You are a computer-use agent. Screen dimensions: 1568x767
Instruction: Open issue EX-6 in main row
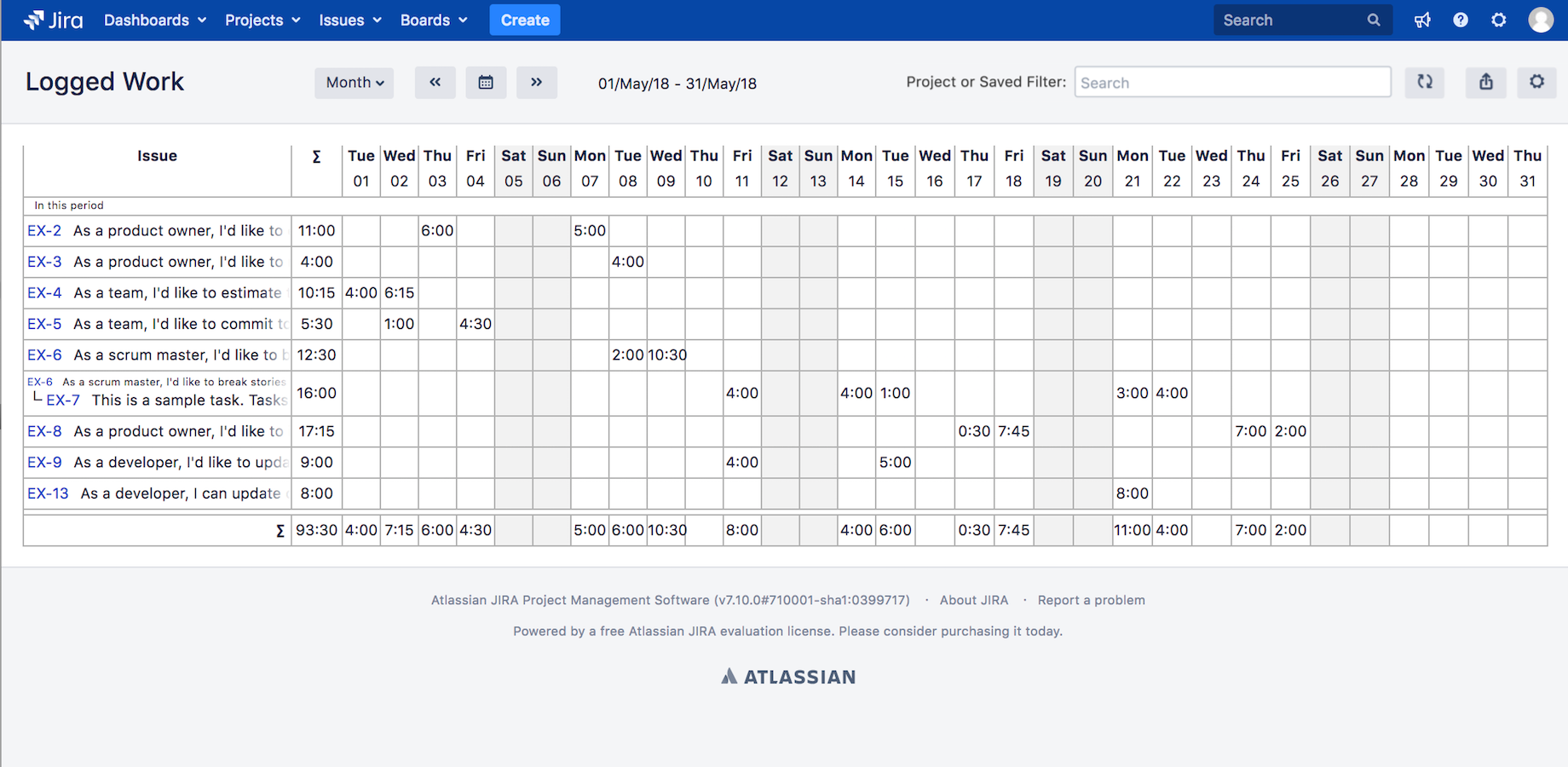(x=44, y=355)
